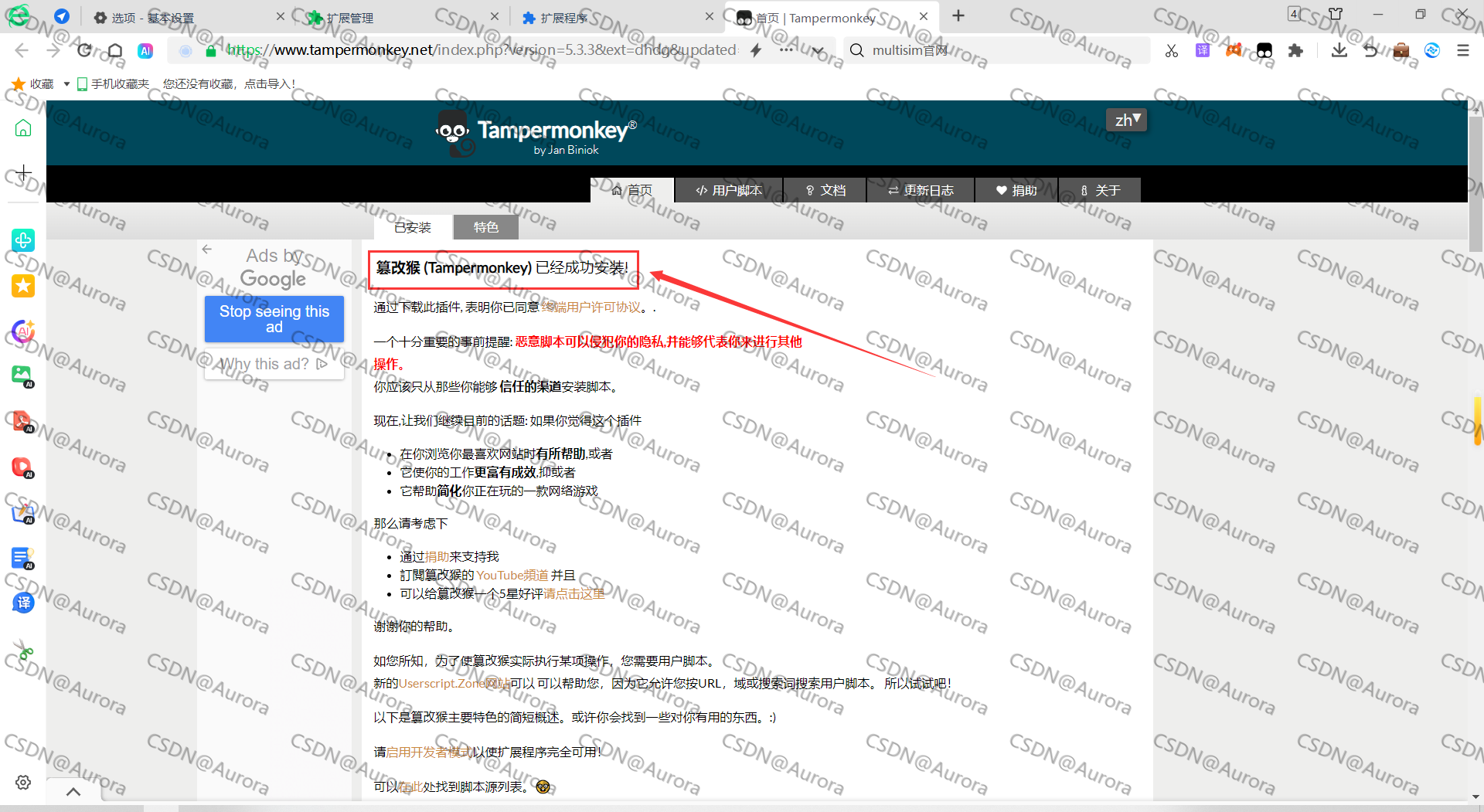This screenshot has height=812, width=1484.
Task: Expand the address bar dropdown chevron
Action: pyautogui.click(x=818, y=50)
